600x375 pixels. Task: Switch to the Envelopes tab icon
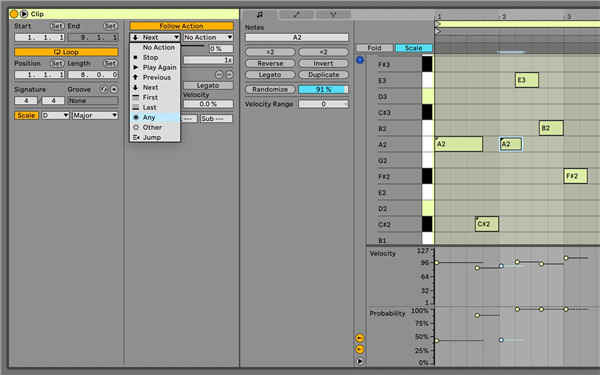(x=297, y=15)
